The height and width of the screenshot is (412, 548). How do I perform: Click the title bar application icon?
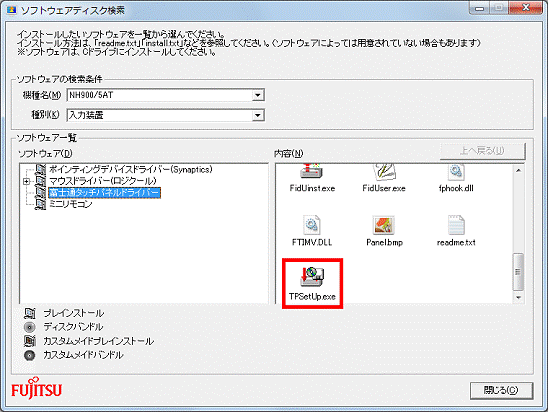[12, 10]
